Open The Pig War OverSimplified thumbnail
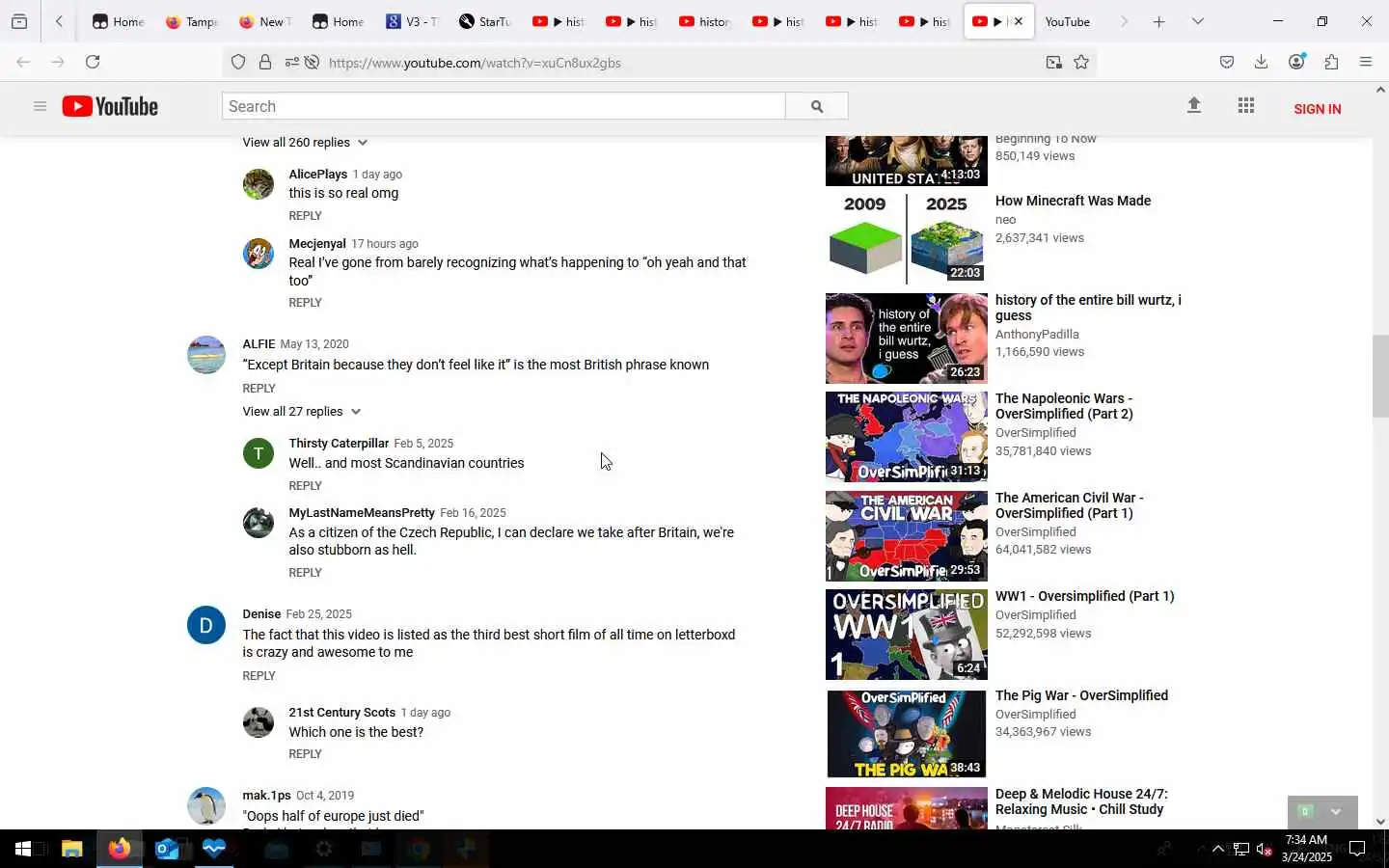Viewport: 1389px width, 868px height. point(907,734)
